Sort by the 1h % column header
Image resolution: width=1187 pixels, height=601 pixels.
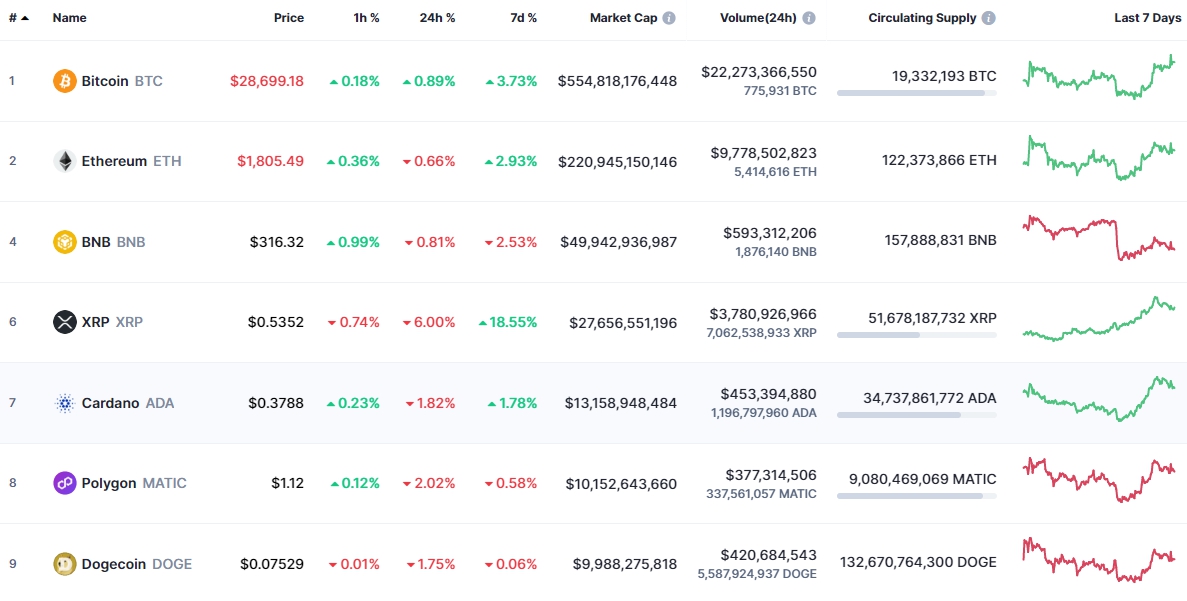[366, 18]
